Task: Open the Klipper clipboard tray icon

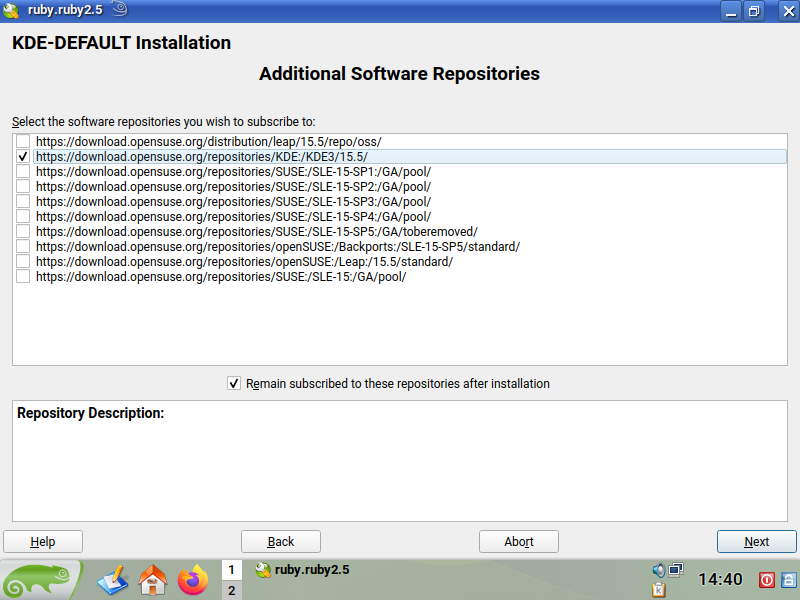Action: tap(659, 589)
